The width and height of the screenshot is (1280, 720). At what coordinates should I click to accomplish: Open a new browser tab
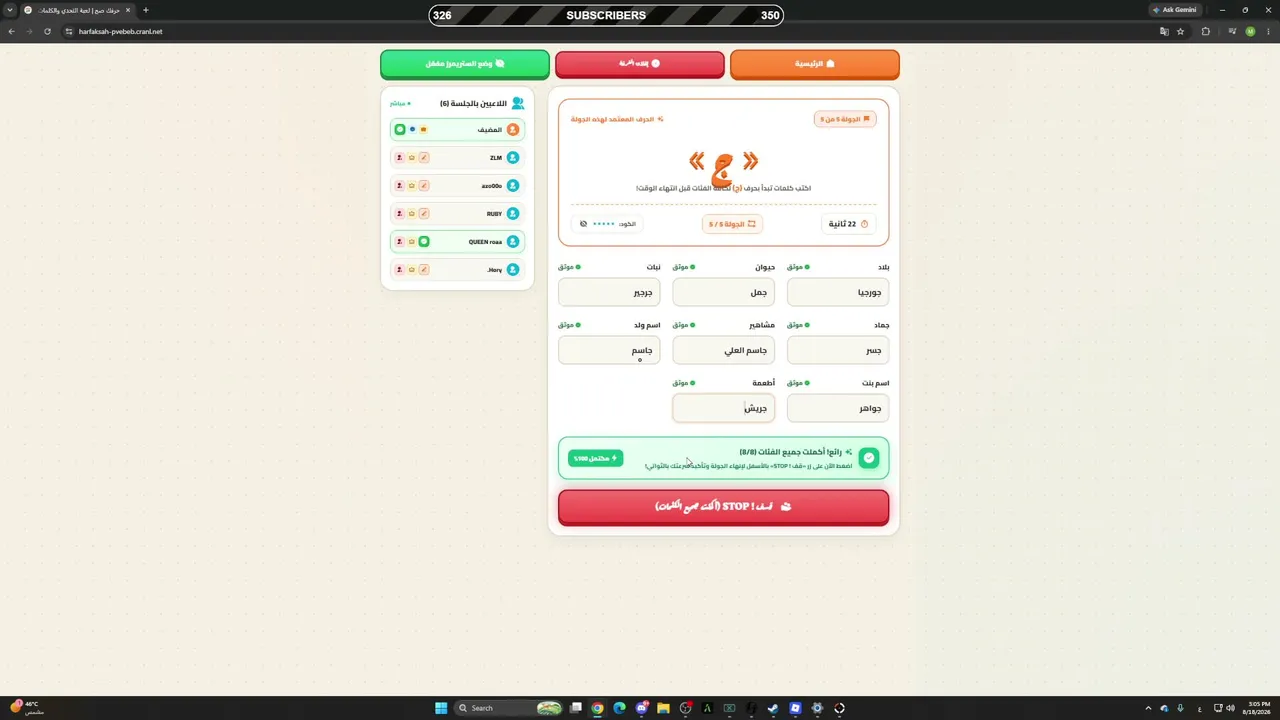coord(146,10)
